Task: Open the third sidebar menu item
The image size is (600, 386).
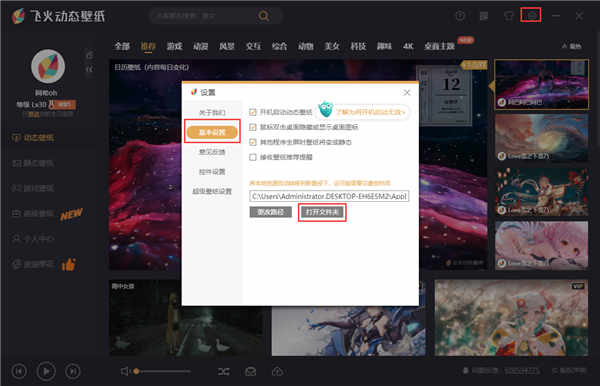Action: (33, 188)
